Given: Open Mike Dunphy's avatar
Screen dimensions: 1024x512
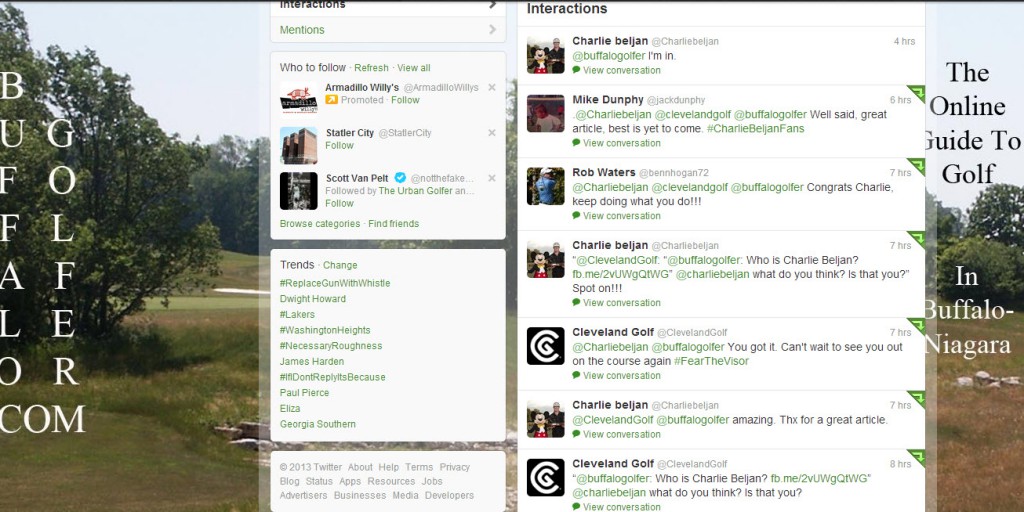Looking at the screenshot, I should click(x=545, y=114).
